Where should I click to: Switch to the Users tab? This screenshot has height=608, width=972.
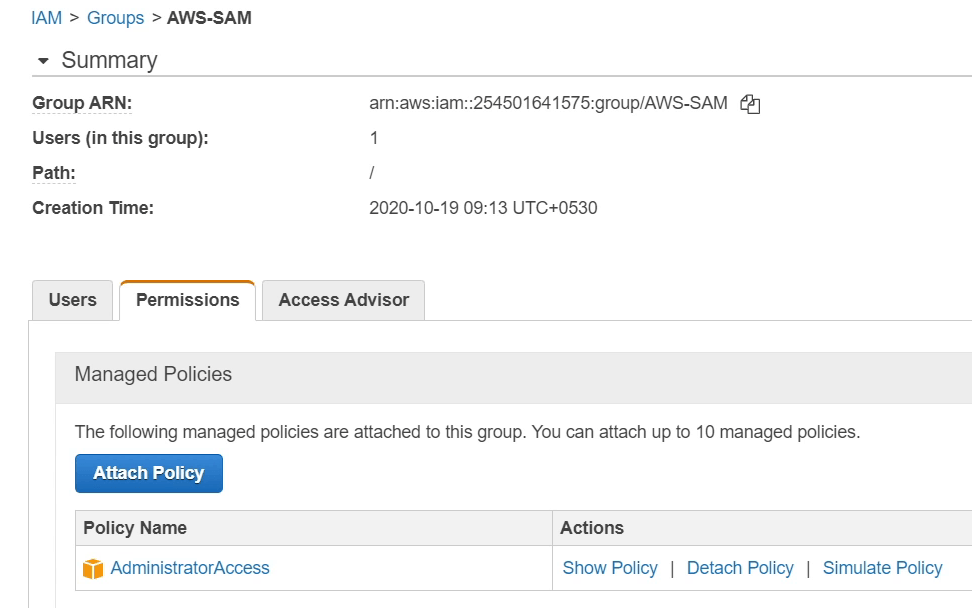pos(73,300)
